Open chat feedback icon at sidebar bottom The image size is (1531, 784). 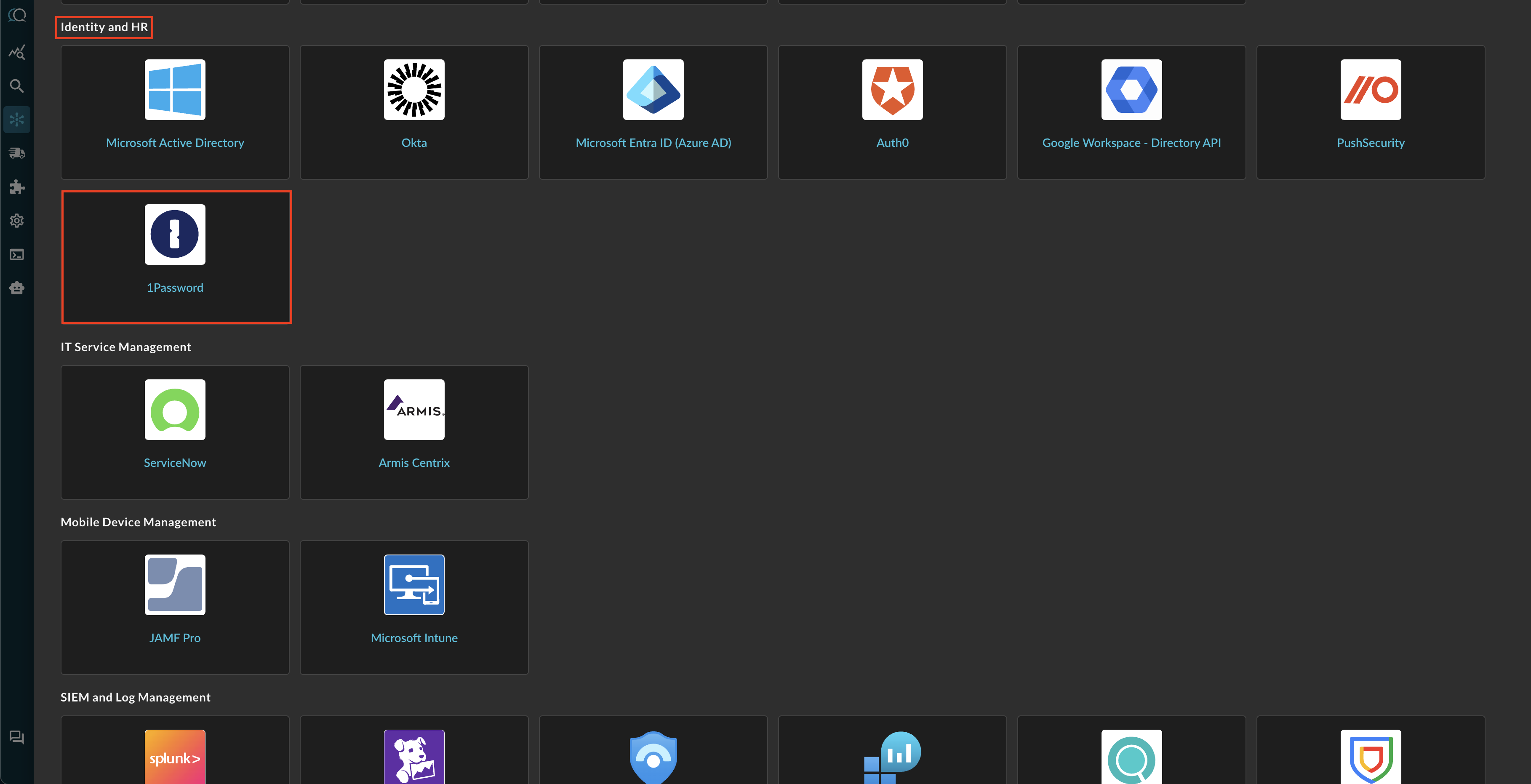(x=17, y=737)
